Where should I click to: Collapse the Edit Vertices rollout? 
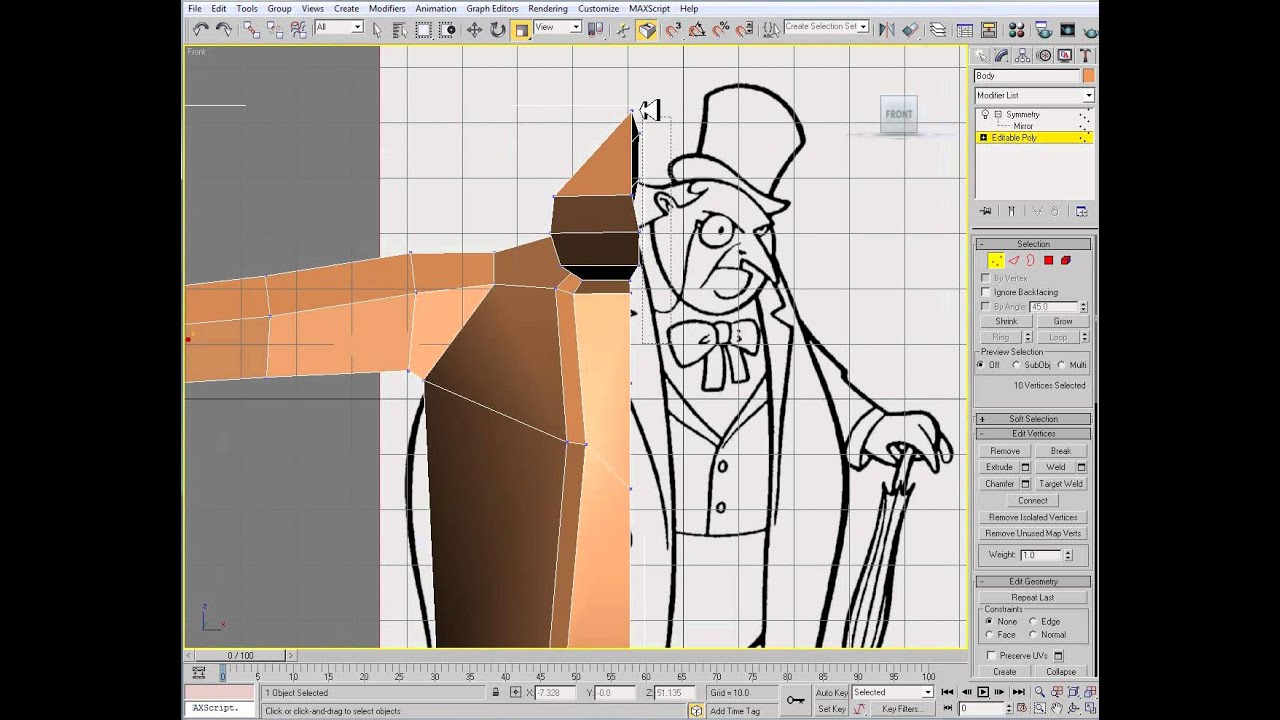(1033, 433)
